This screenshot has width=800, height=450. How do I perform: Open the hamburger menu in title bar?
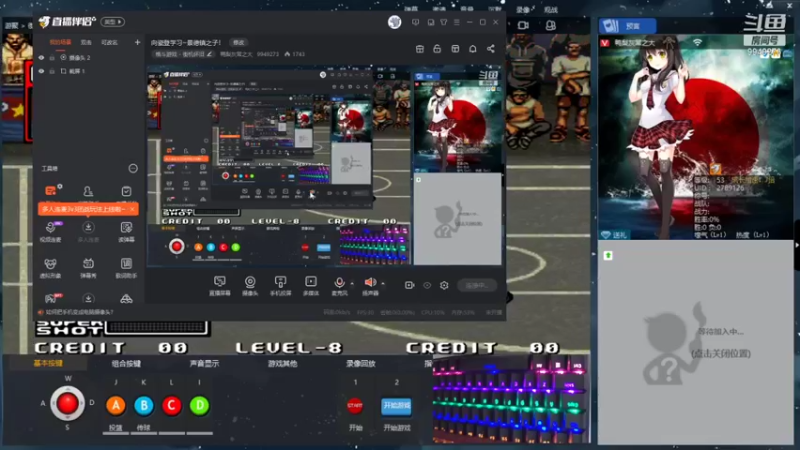pos(457,22)
